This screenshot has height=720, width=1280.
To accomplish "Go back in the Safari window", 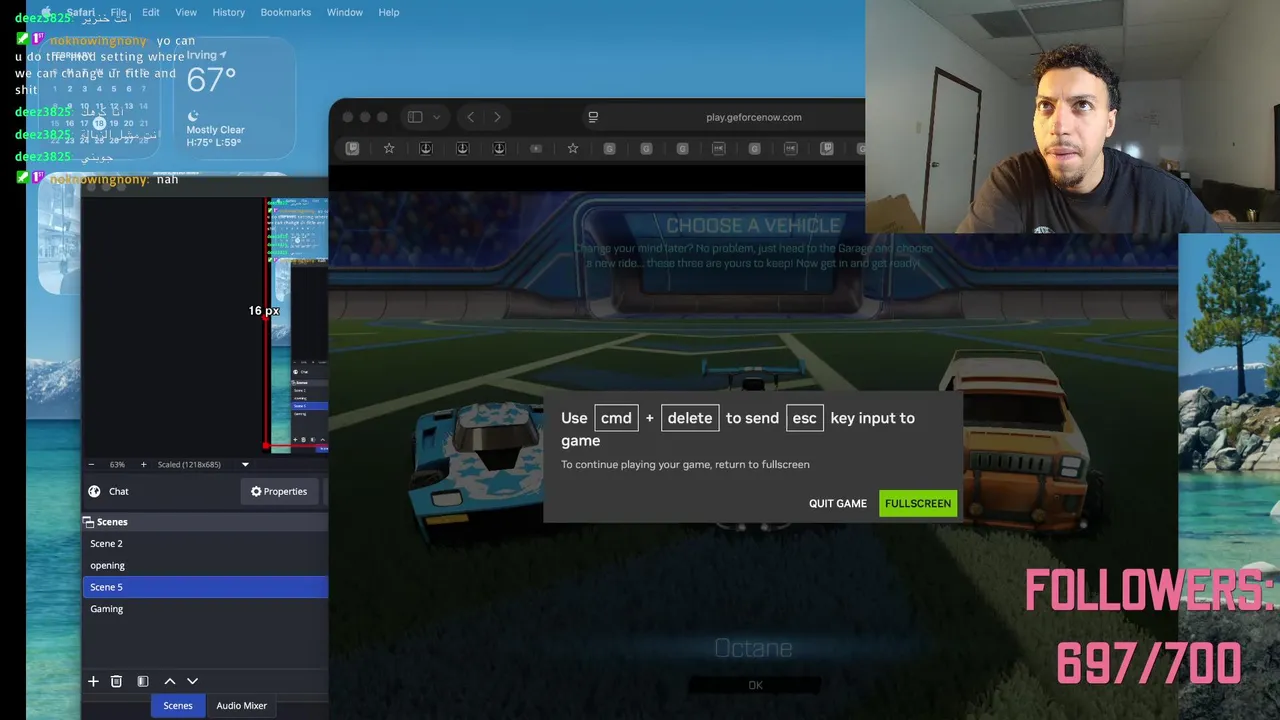I will pyautogui.click(x=471, y=117).
